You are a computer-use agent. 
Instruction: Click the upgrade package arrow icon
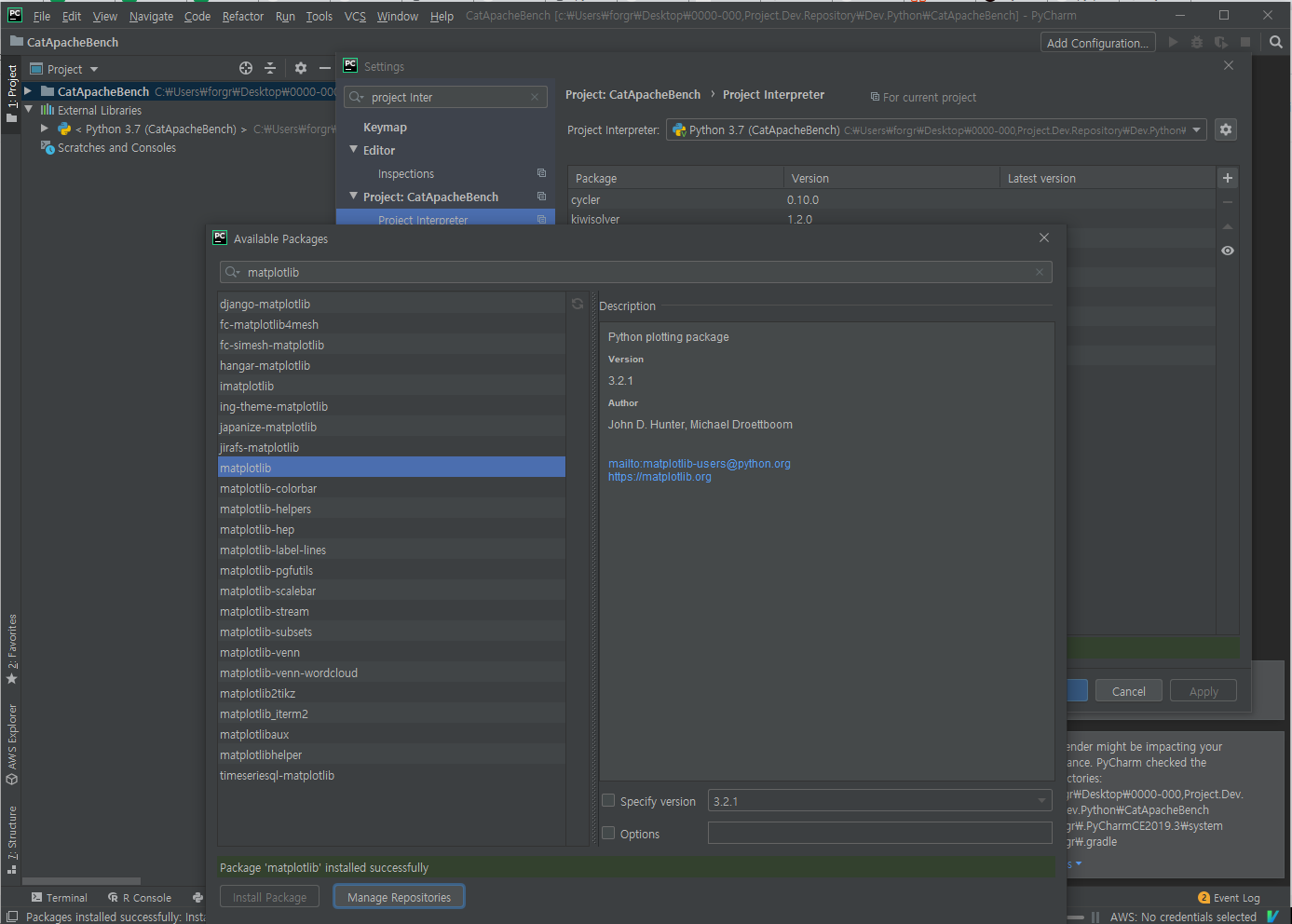coord(1228,226)
